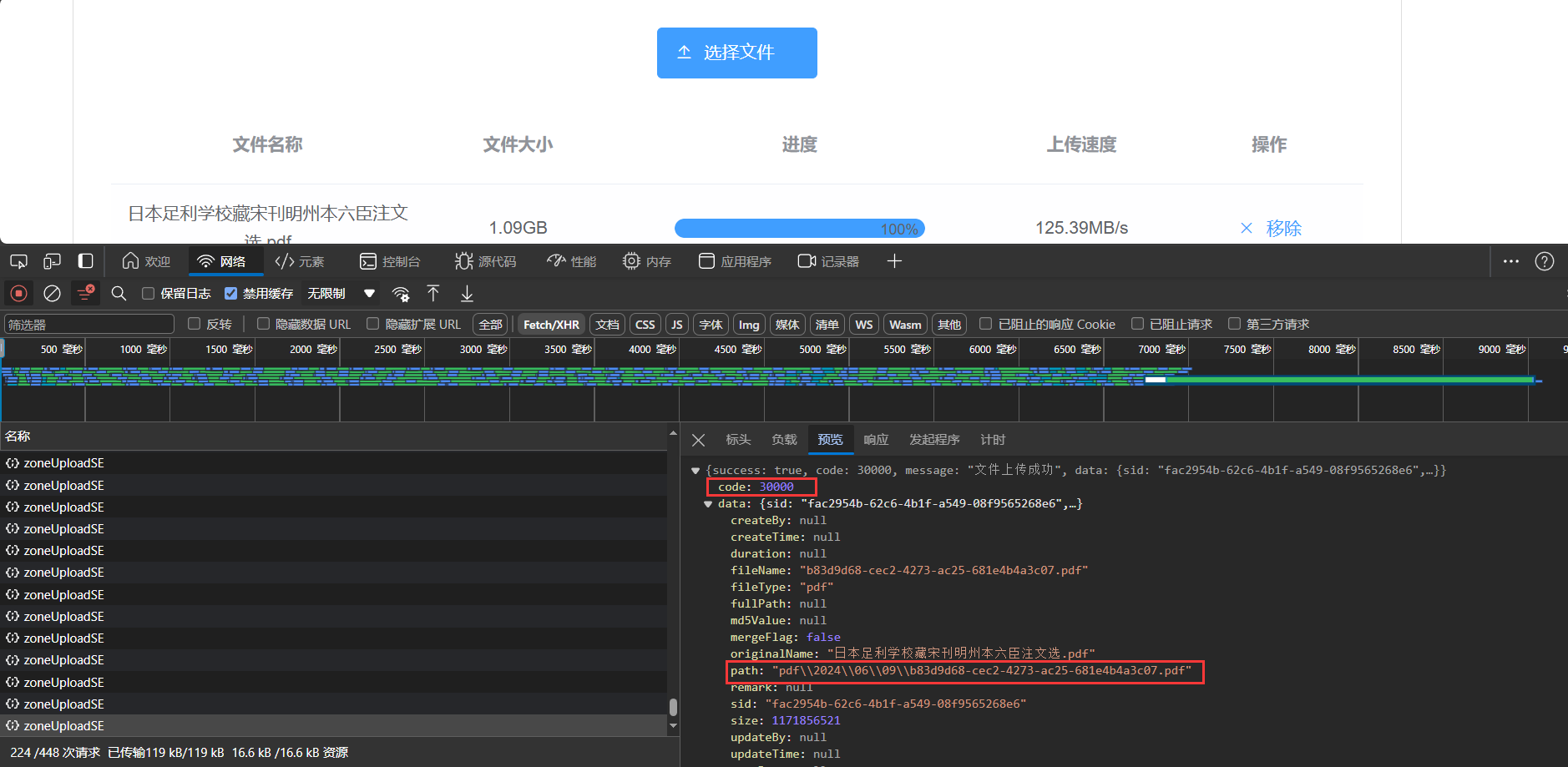
Task: Open the 无限制 throttling dropdown
Action: point(341,293)
